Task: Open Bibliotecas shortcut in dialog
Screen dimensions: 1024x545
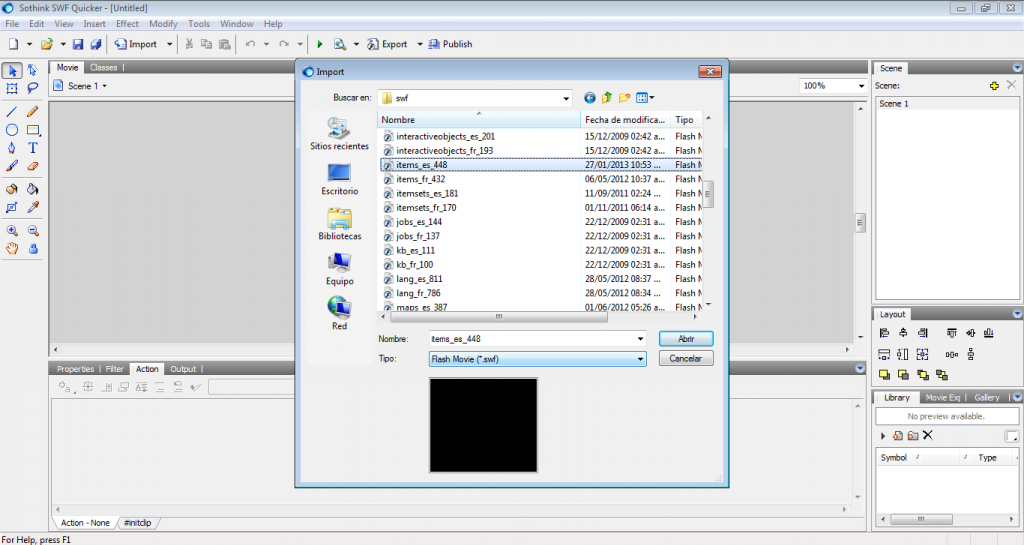Action: pos(339,224)
